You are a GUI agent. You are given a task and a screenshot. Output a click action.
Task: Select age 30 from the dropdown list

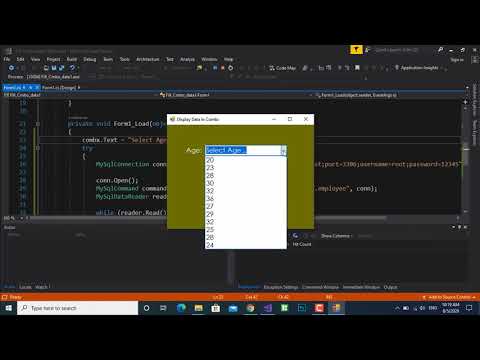click(x=246, y=183)
